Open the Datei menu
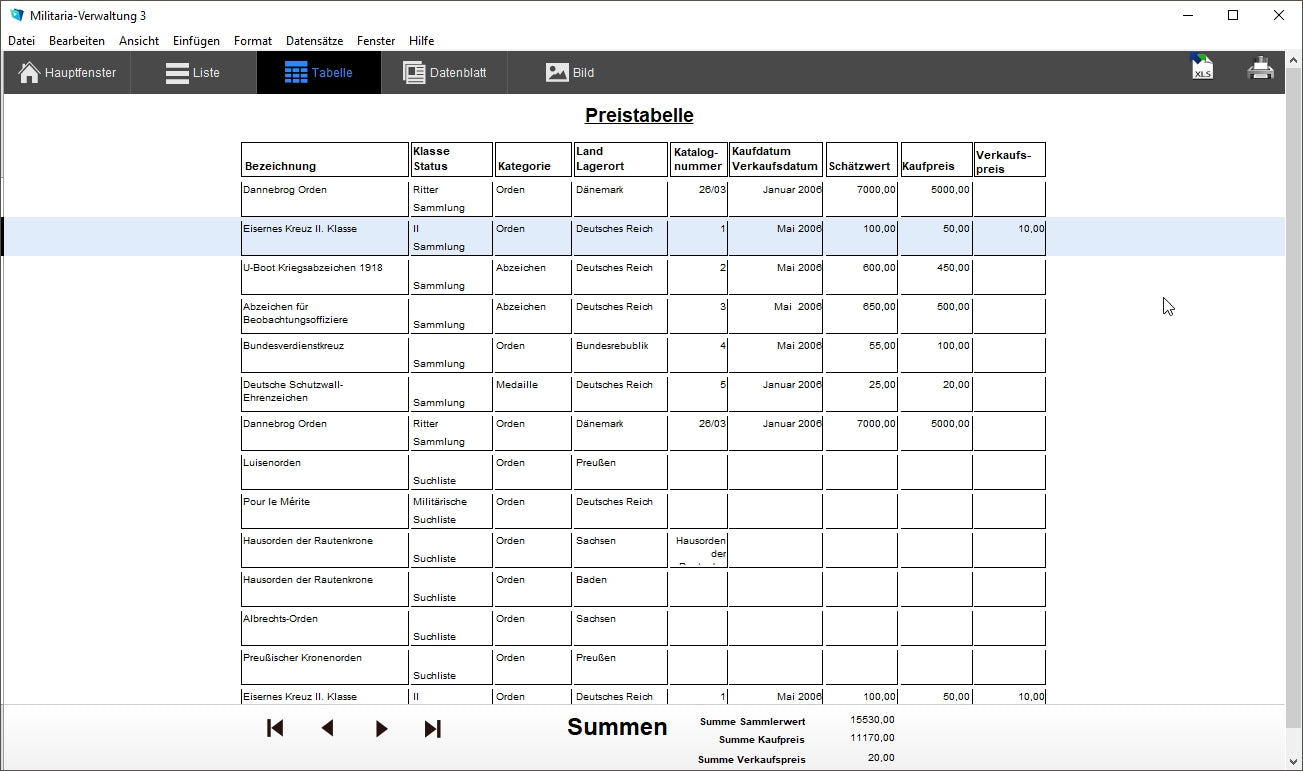Viewport: 1303px width, 771px height. tap(21, 41)
